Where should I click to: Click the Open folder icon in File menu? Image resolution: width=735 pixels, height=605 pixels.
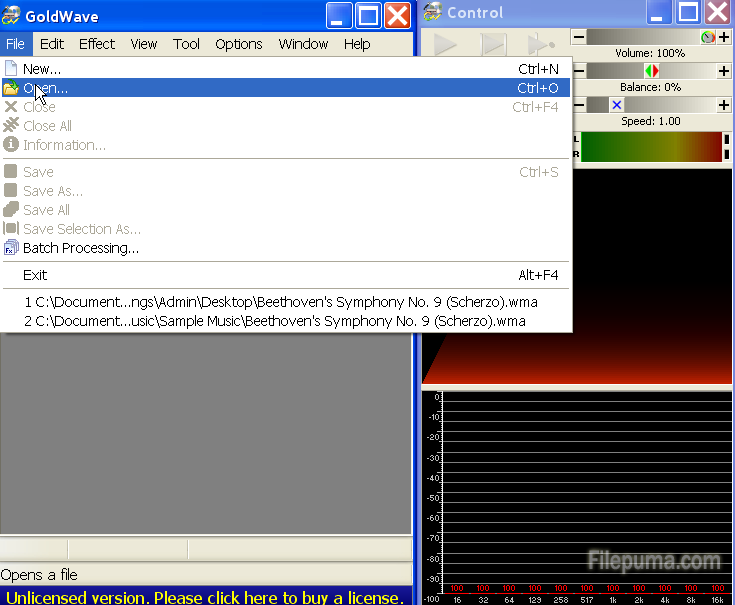(11, 88)
